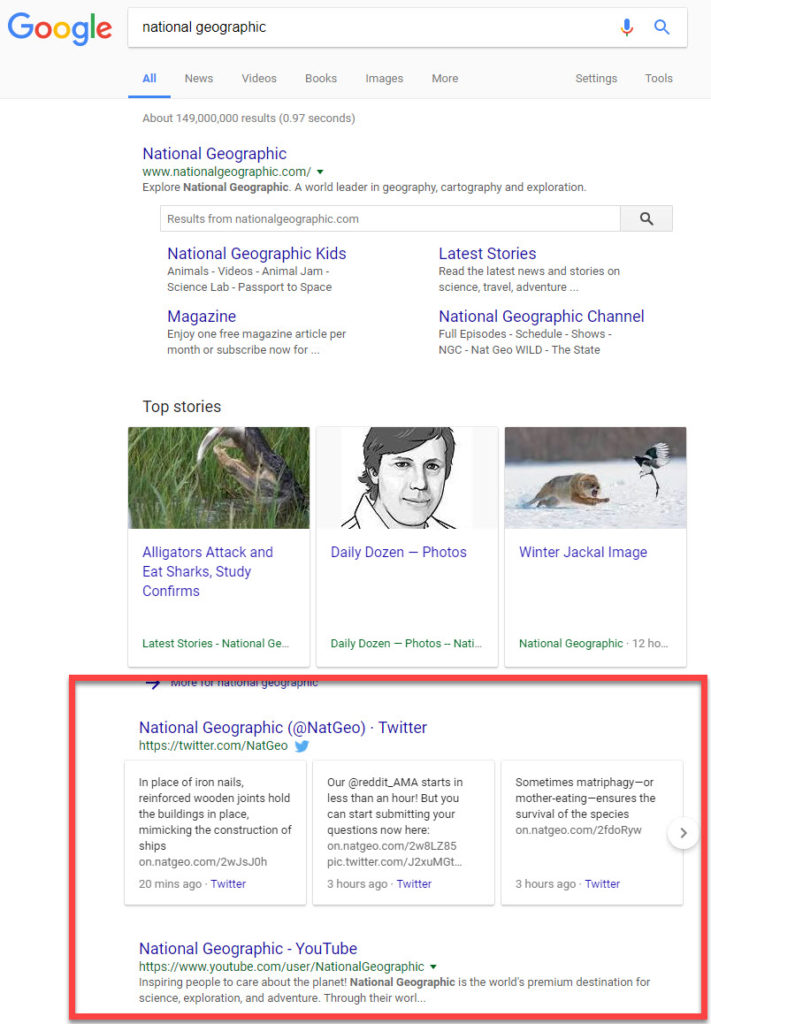This screenshot has width=811, height=1024.
Task: Show next tweets with carousel arrow
Action: point(683,833)
